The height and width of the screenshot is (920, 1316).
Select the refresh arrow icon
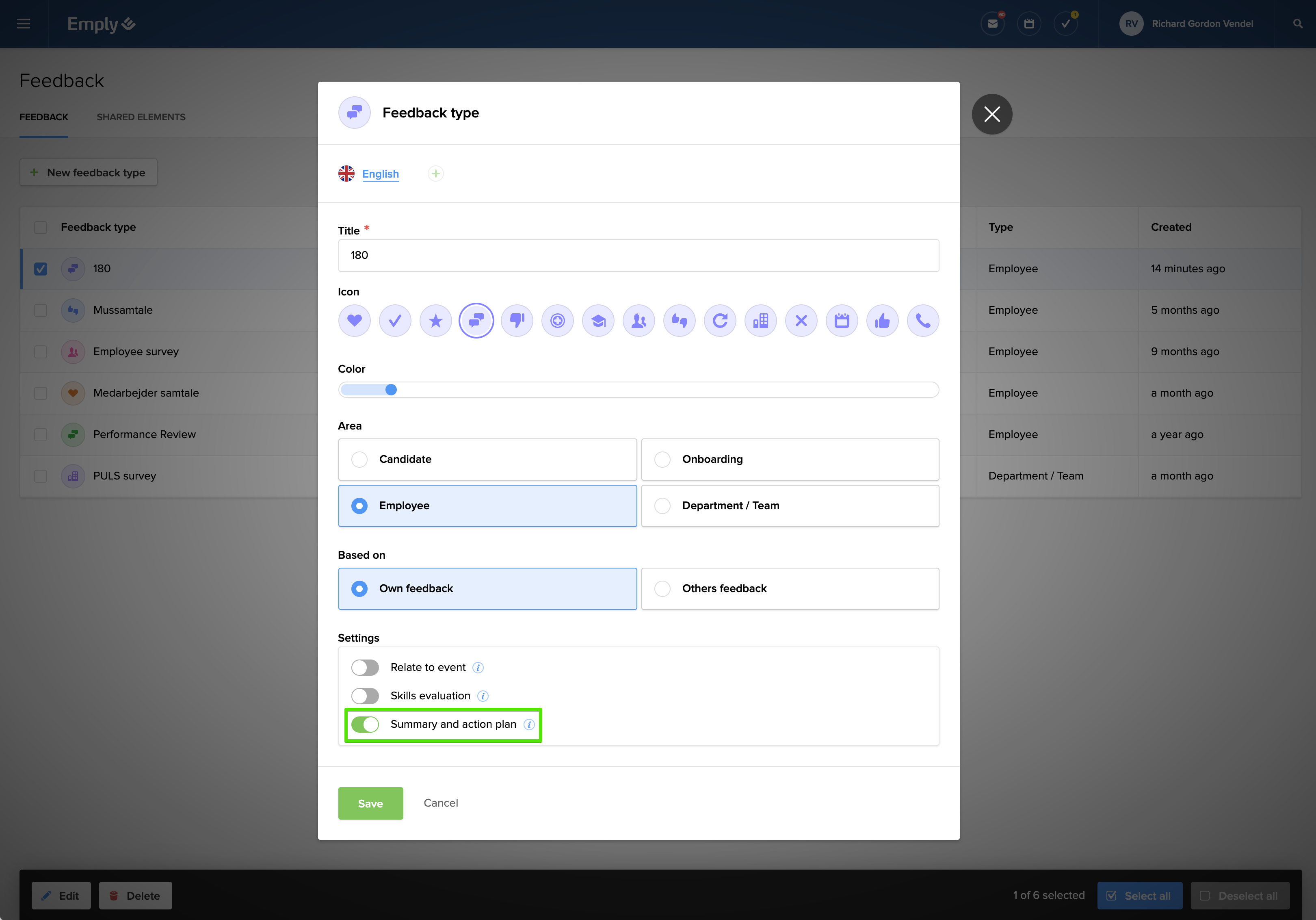click(x=720, y=321)
